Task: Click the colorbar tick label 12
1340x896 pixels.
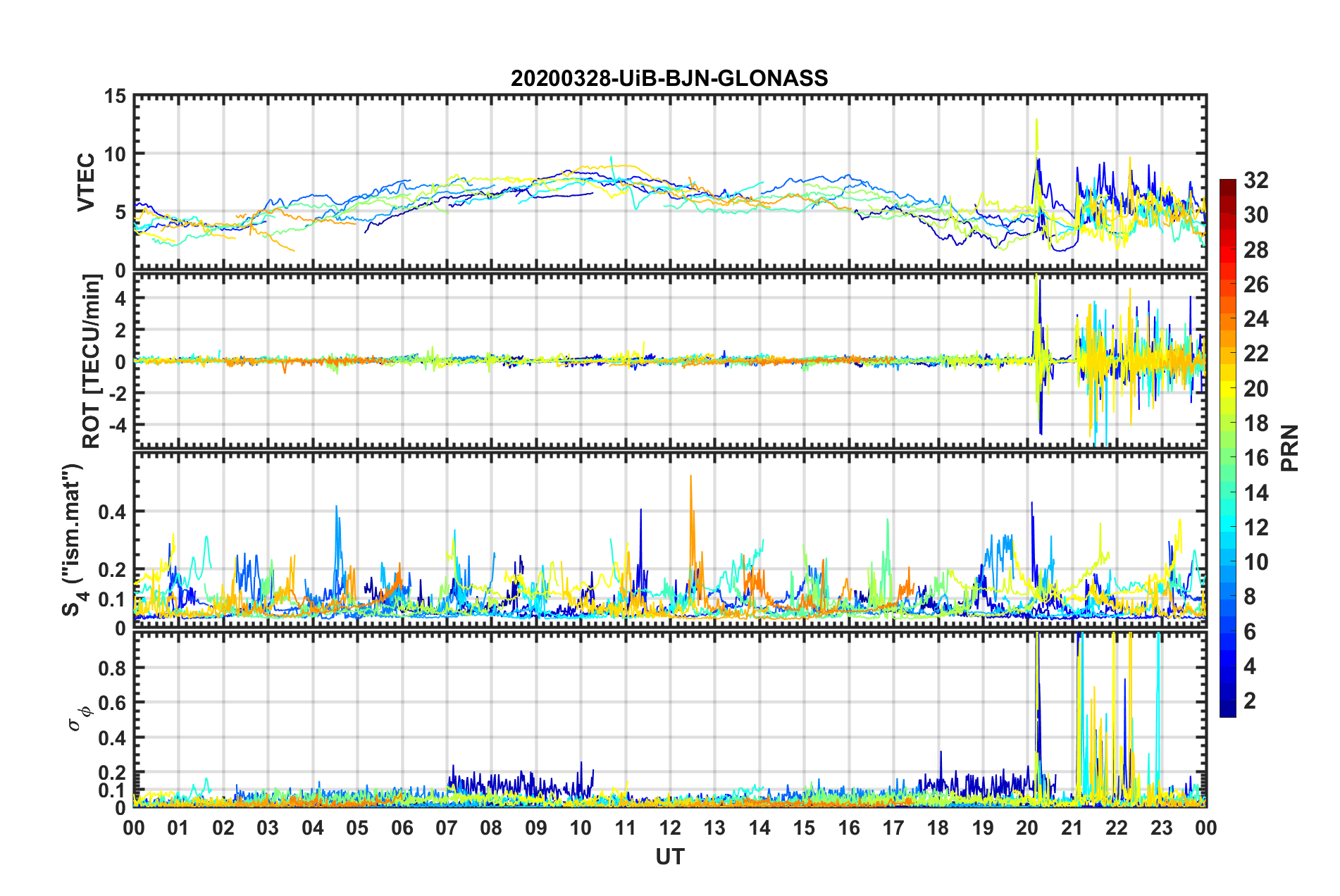Action: (1256, 528)
